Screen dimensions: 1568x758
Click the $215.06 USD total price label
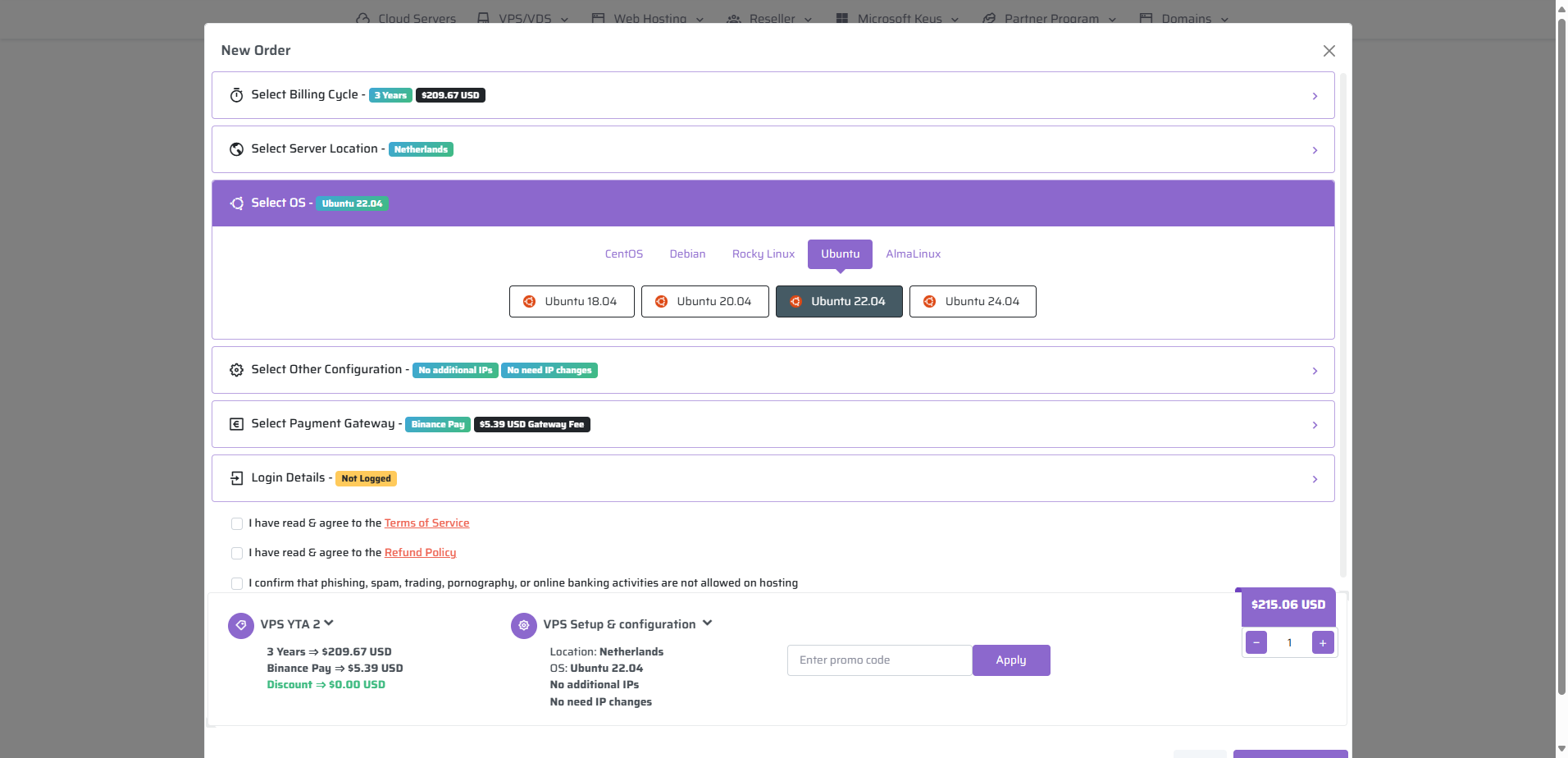(1288, 605)
